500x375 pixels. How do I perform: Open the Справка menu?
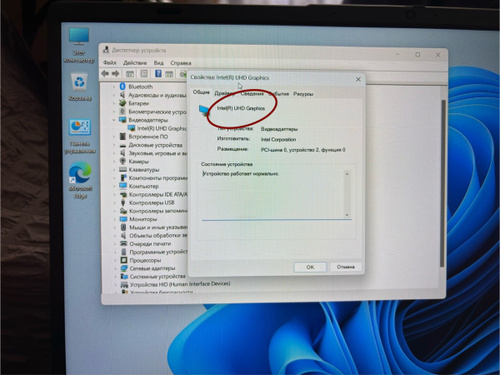click(181, 63)
